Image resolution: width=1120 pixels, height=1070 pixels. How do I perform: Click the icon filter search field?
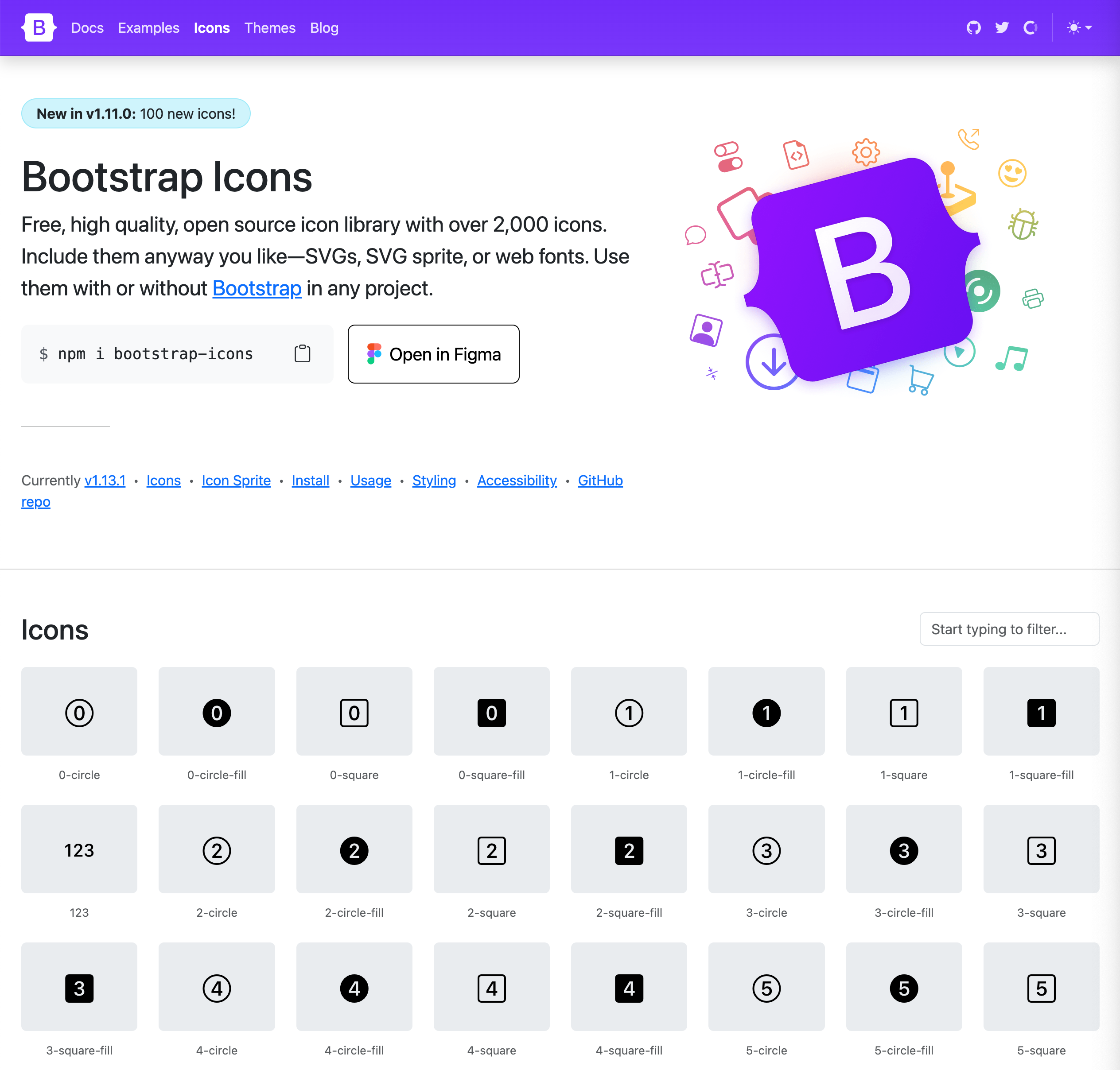pyautogui.click(x=1009, y=628)
